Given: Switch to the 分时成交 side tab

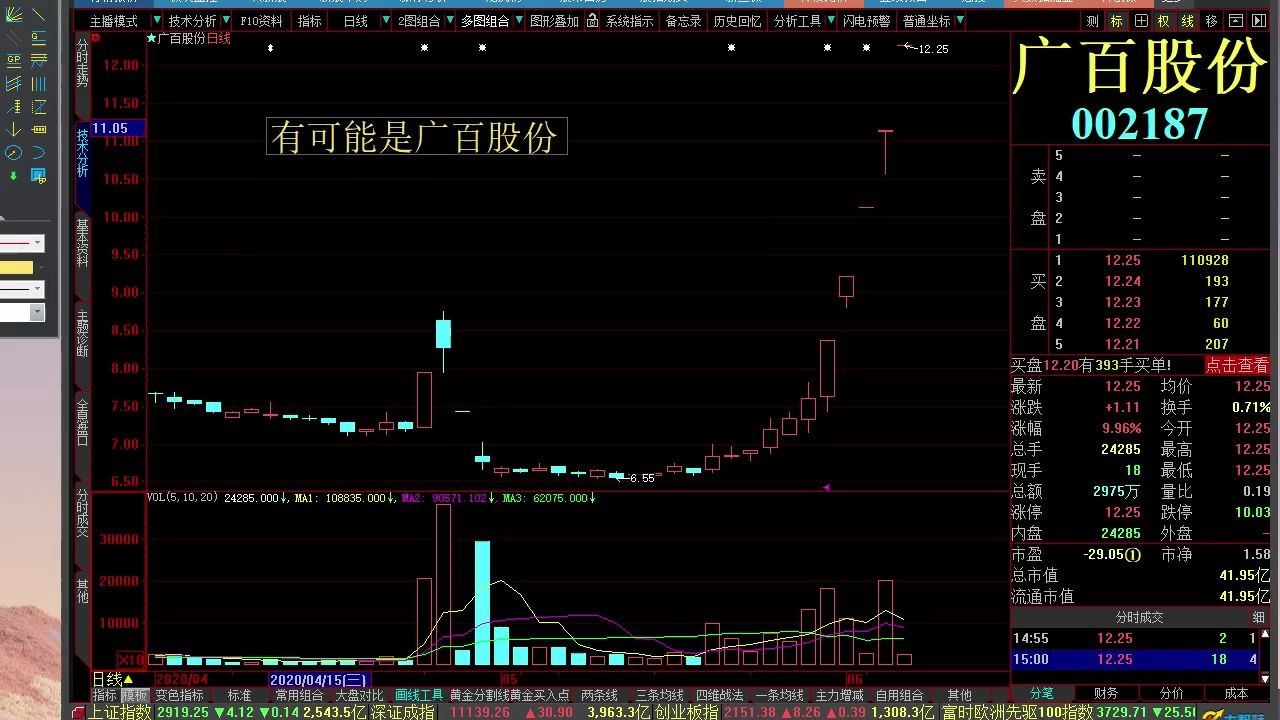Looking at the screenshot, I should 82,514.
